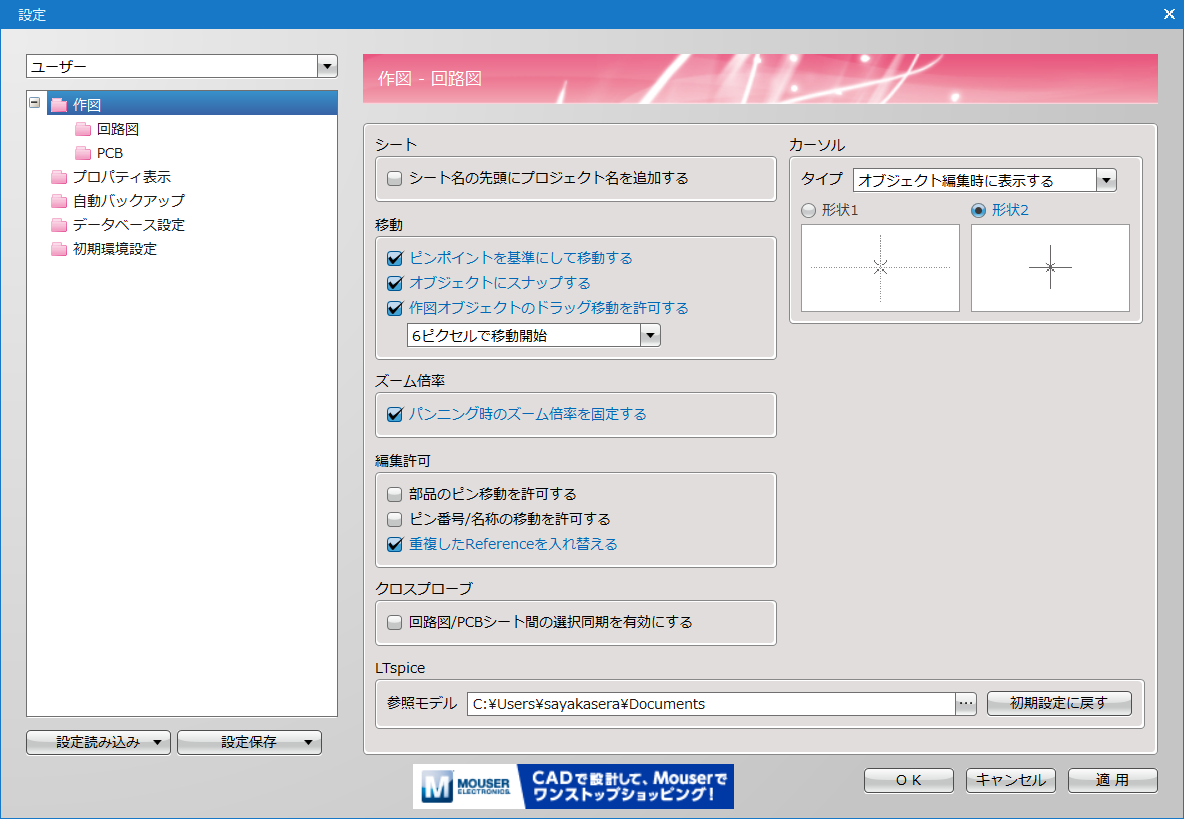Viewport: 1184px width, 819px height.
Task: Open the Mouser Electronics banner ad
Action: pos(573,787)
